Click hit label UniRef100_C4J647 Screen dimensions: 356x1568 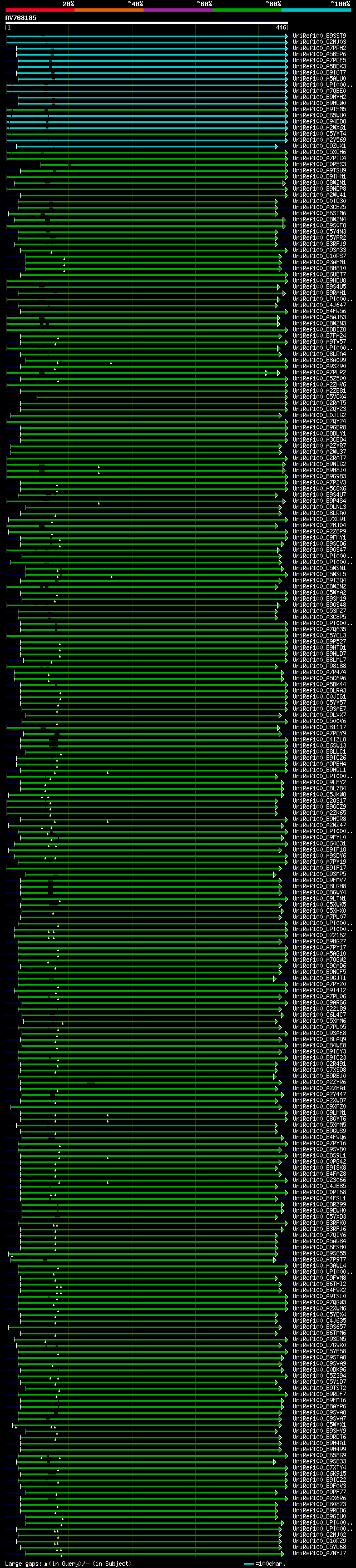(319, 305)
